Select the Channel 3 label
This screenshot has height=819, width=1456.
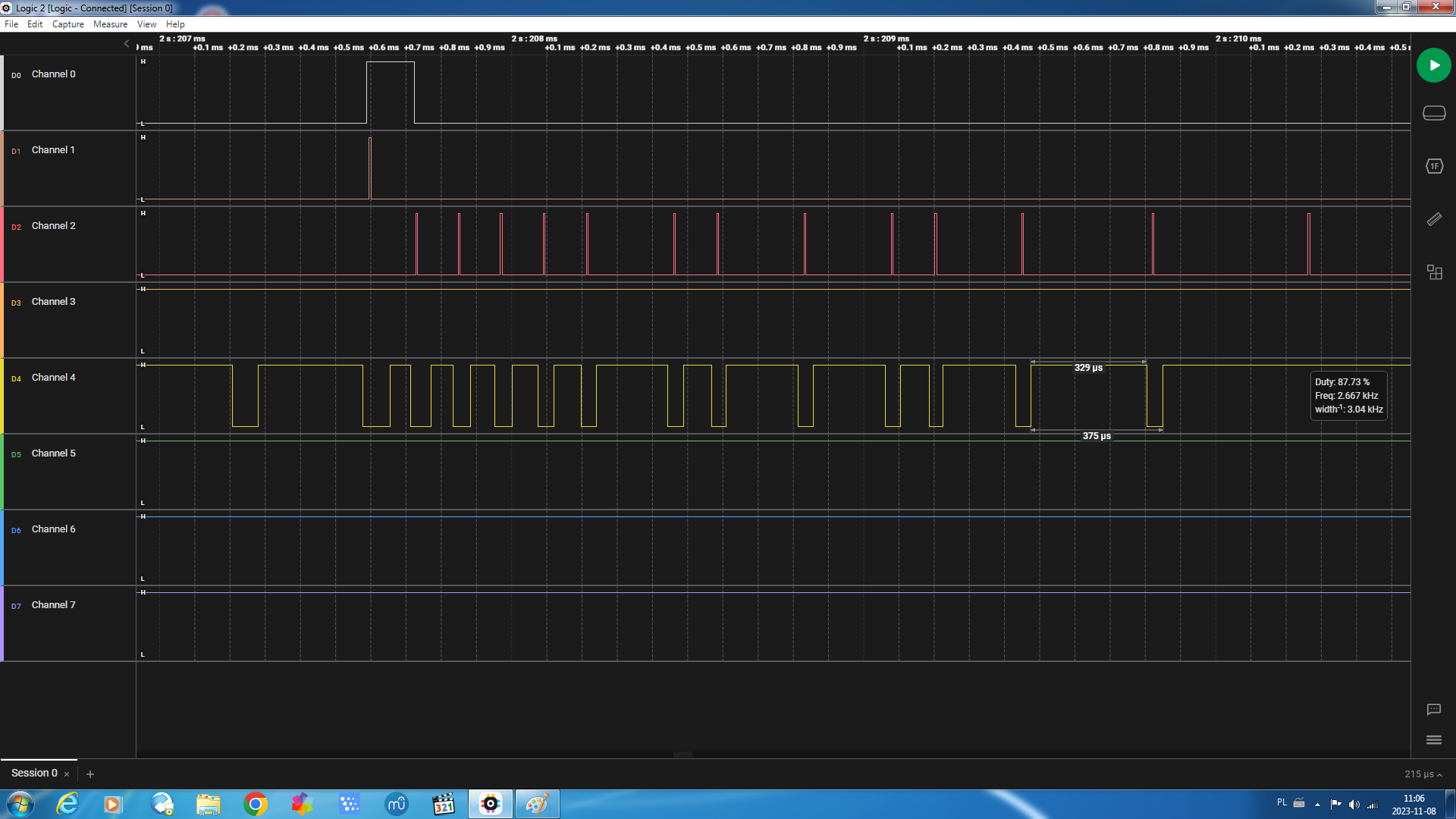click(54, 302)
